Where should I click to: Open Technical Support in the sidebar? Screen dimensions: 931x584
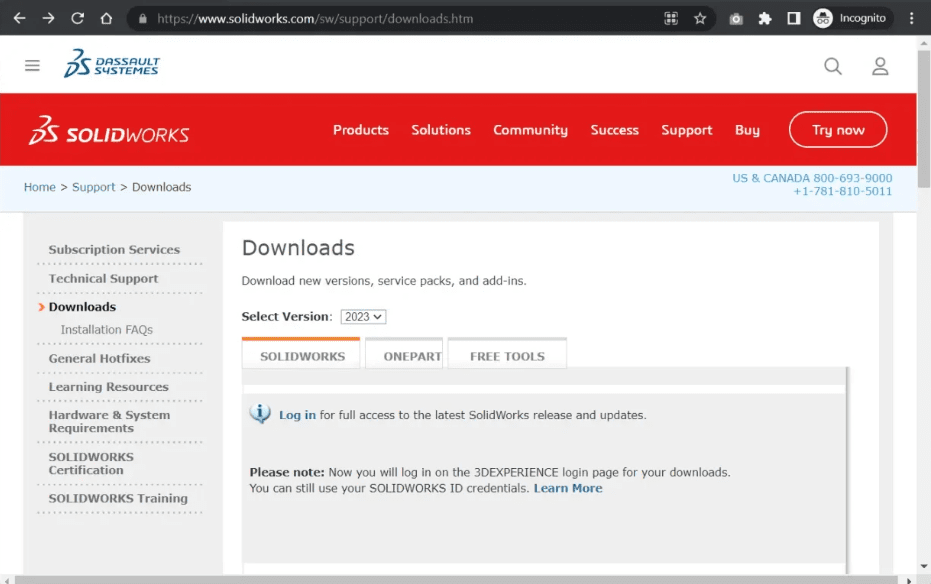(x=103, y=278)
